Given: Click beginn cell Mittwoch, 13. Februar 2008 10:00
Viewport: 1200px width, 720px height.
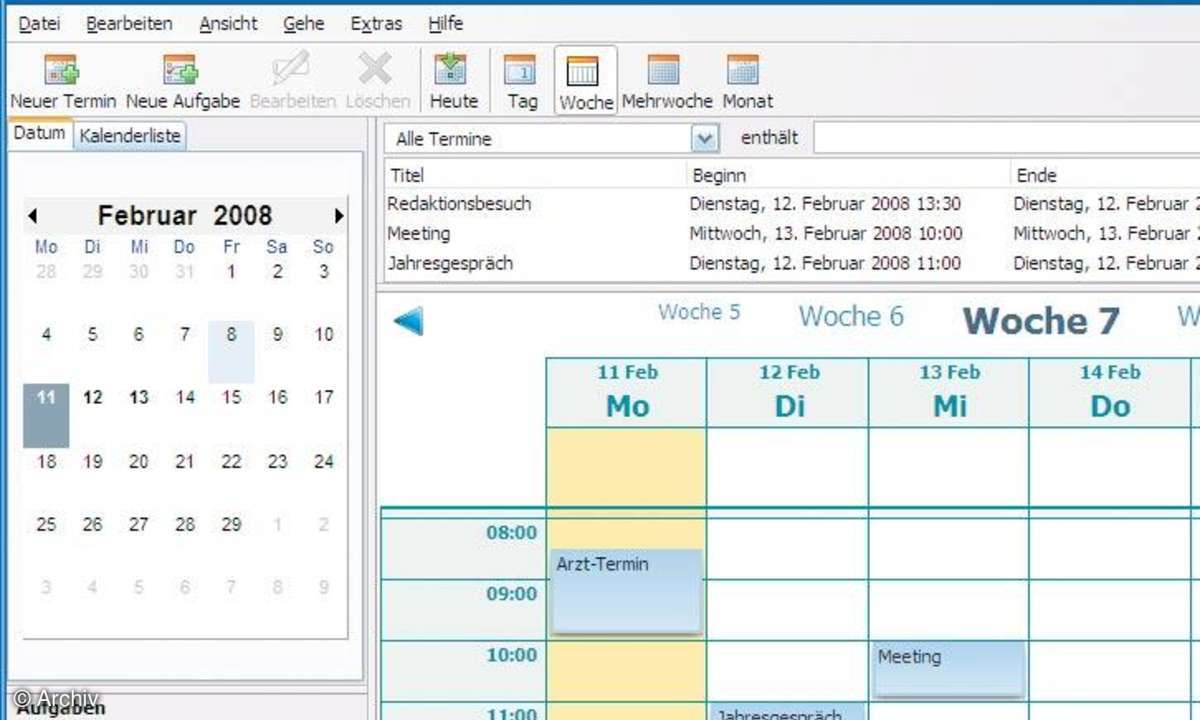Looking at the screenshot, I should pos(826,233).
